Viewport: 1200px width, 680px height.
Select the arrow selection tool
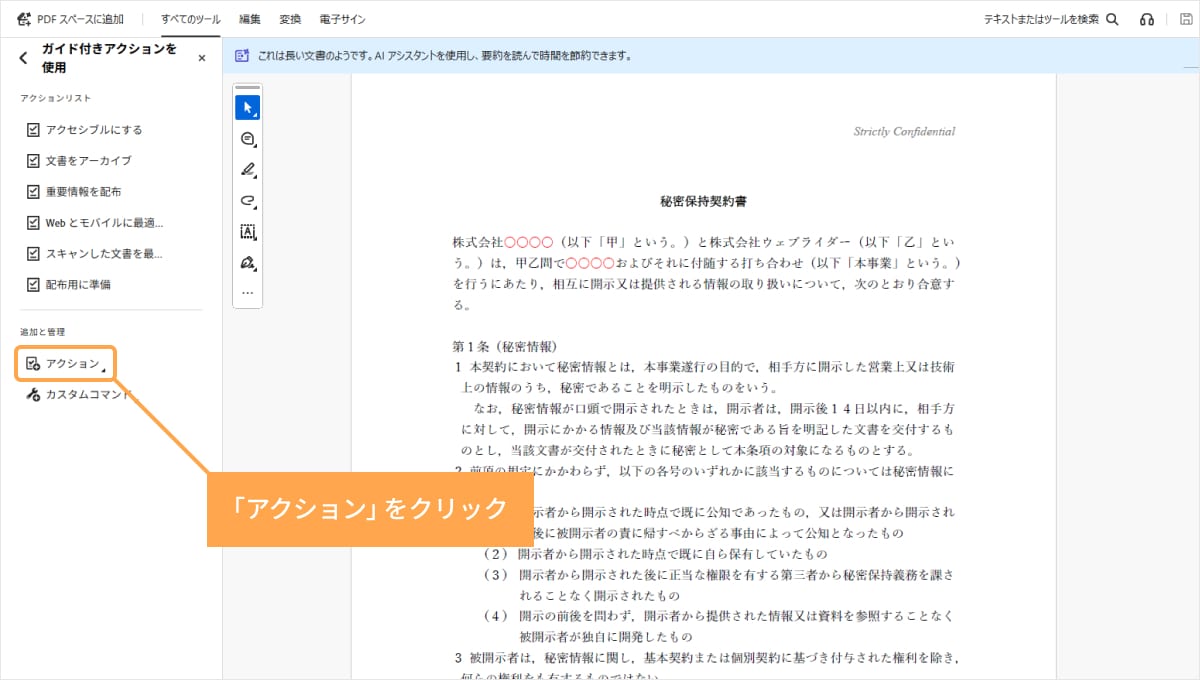(248, 108)
